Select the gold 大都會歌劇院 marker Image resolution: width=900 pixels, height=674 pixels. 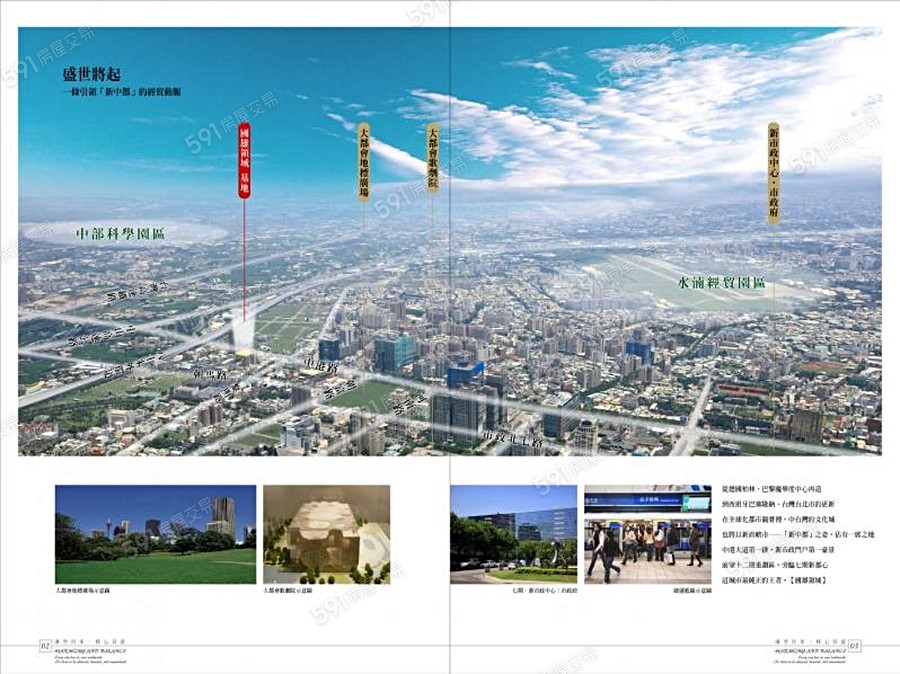(x=433, y=158)
